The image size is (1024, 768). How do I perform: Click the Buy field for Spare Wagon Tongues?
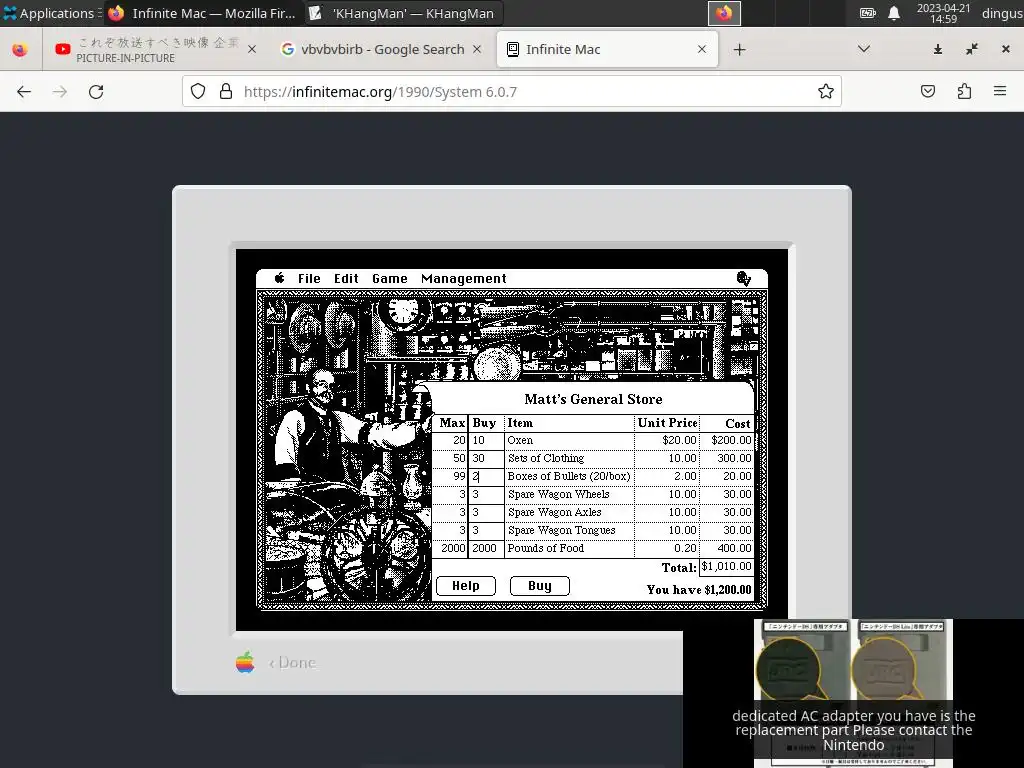click(486, 530)
